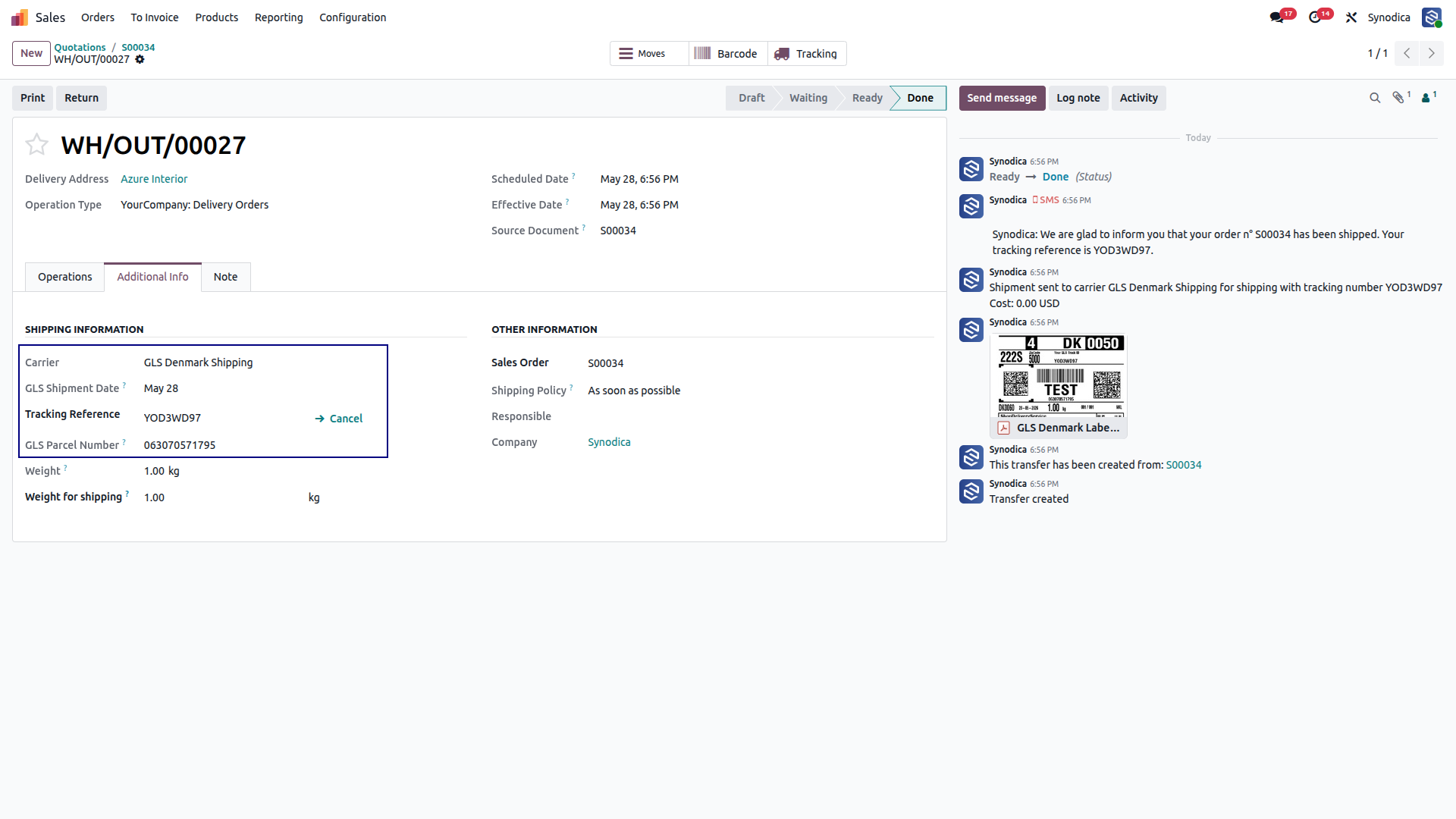Open the Tracking smart button
Screen dimensions: 1456x819
click(807, 53)
